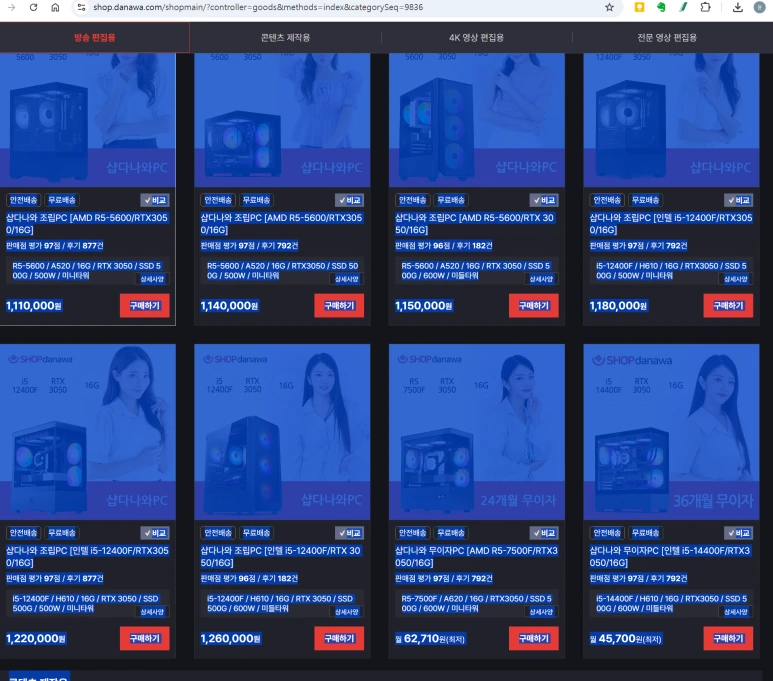Open the i5-12400F/RTX3050 title priced 1,180,000원
The width and height of the screenshot is (773, 681).
[x=671, y=224]
